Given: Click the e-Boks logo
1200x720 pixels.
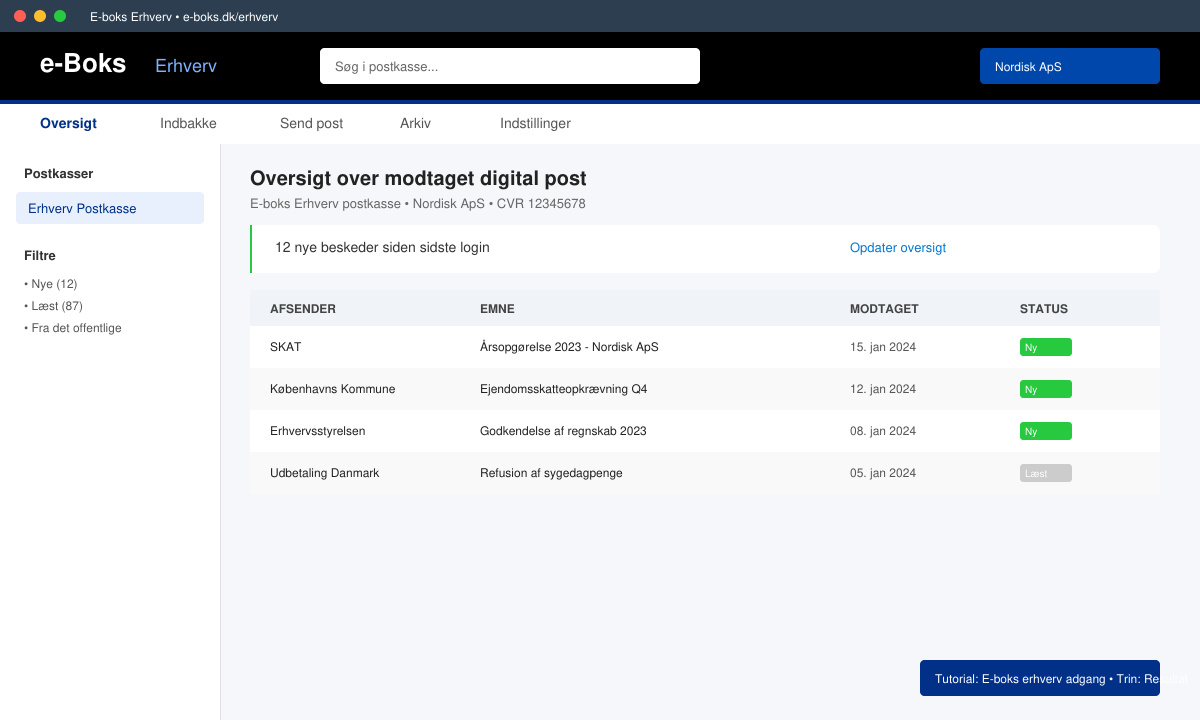Looking at the screenshot, I should [83, 64].
